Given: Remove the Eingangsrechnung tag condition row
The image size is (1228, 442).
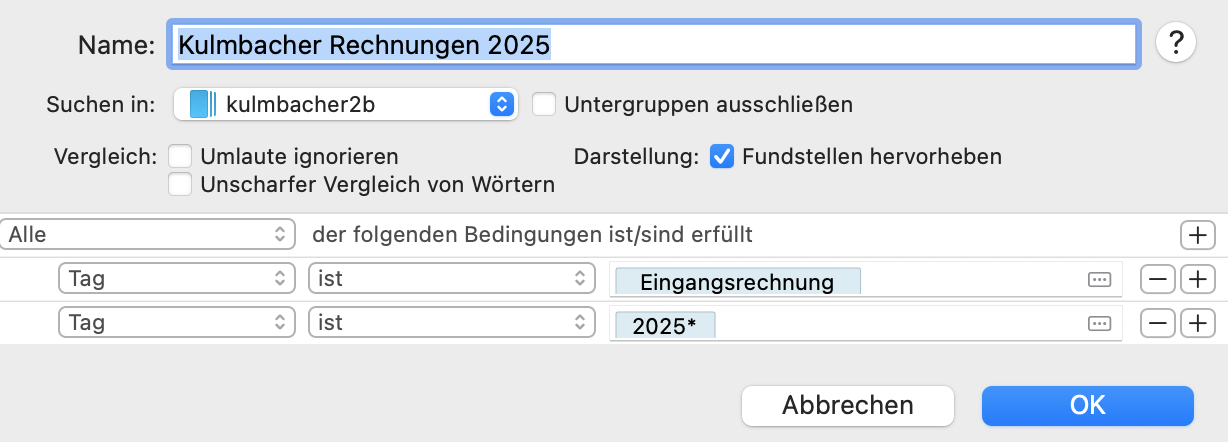Looking at the screenshot, I should [x=1160, y=280].
